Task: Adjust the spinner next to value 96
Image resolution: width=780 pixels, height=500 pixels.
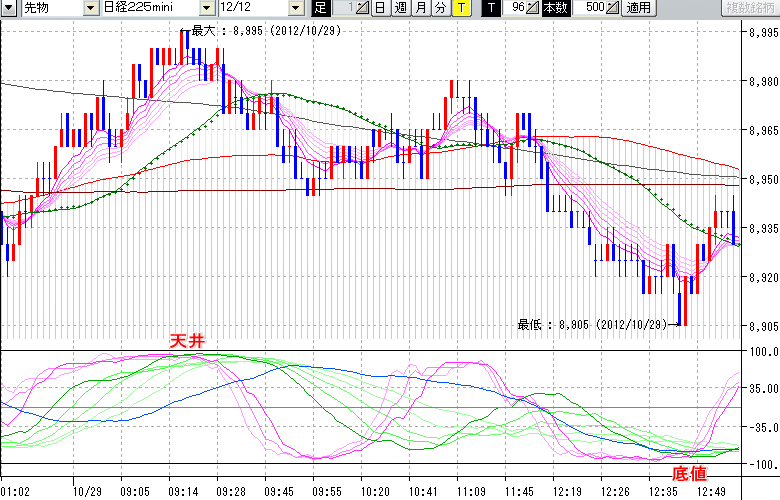Action: click(x=532, y=8)
